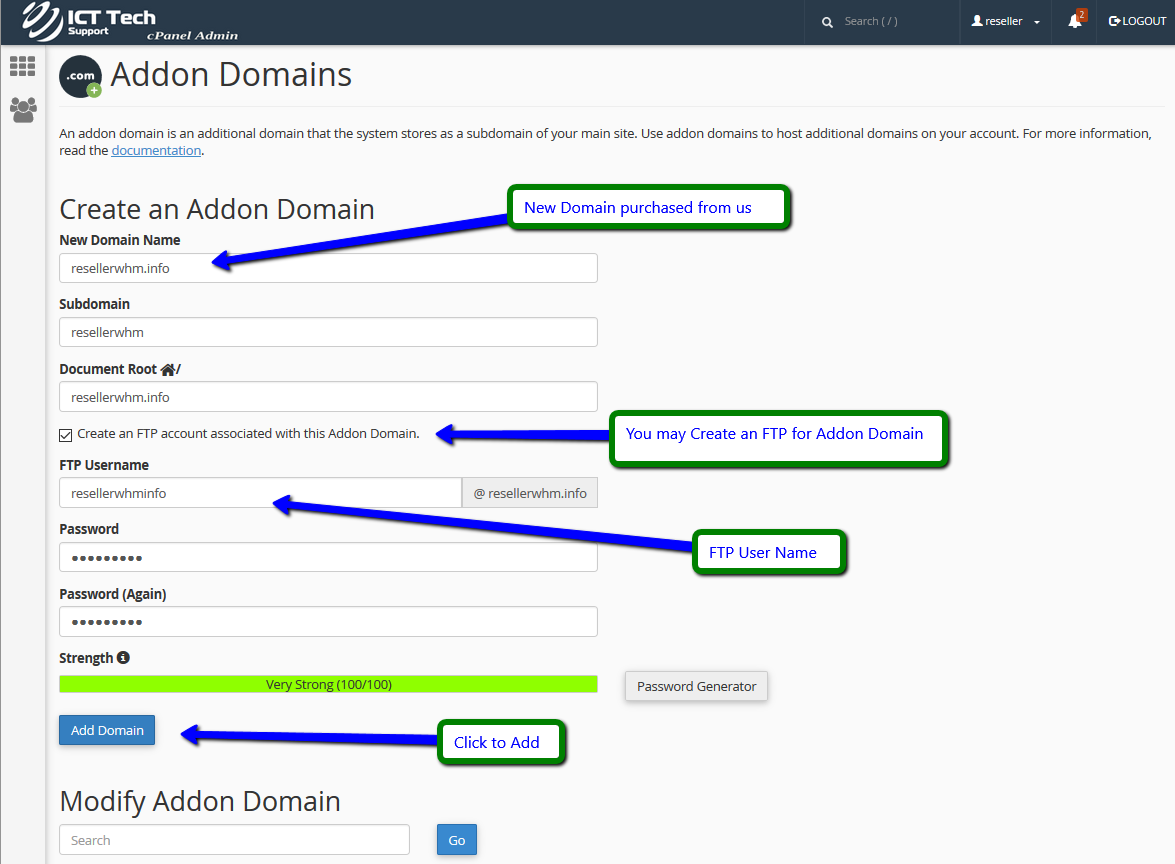Viewport: 1175px width, 864px height.
Task: Click the Very Strong strength bar
Action: click(328, 684)
